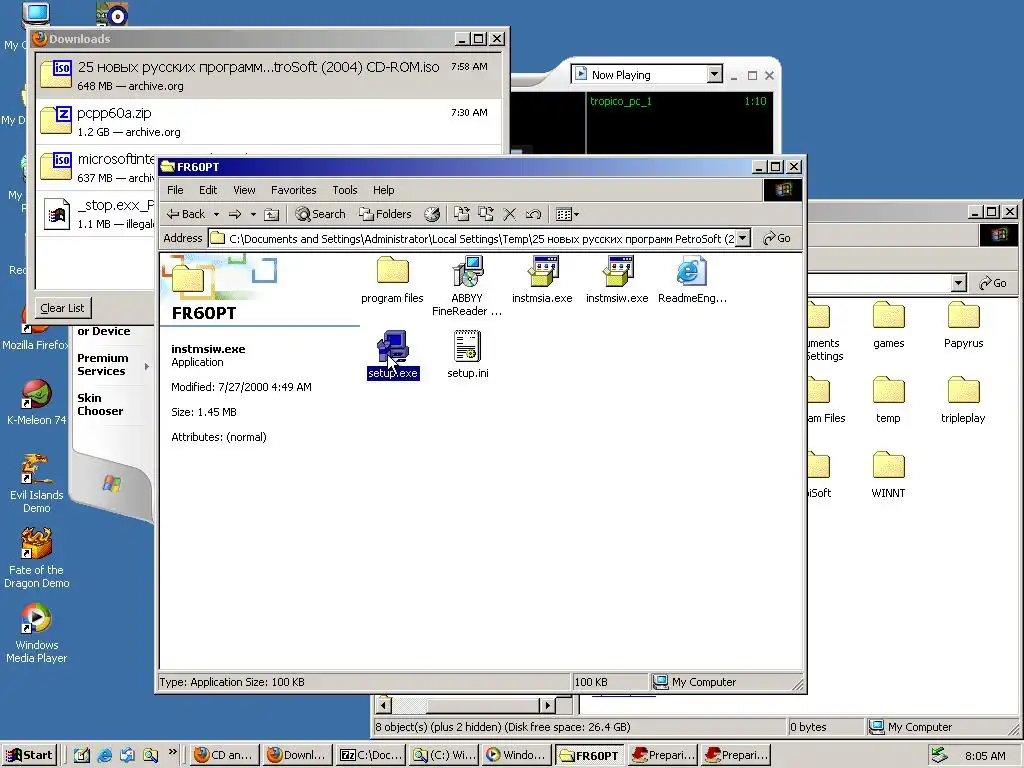
Task: Select the setup.exe file
Action: 392,355
